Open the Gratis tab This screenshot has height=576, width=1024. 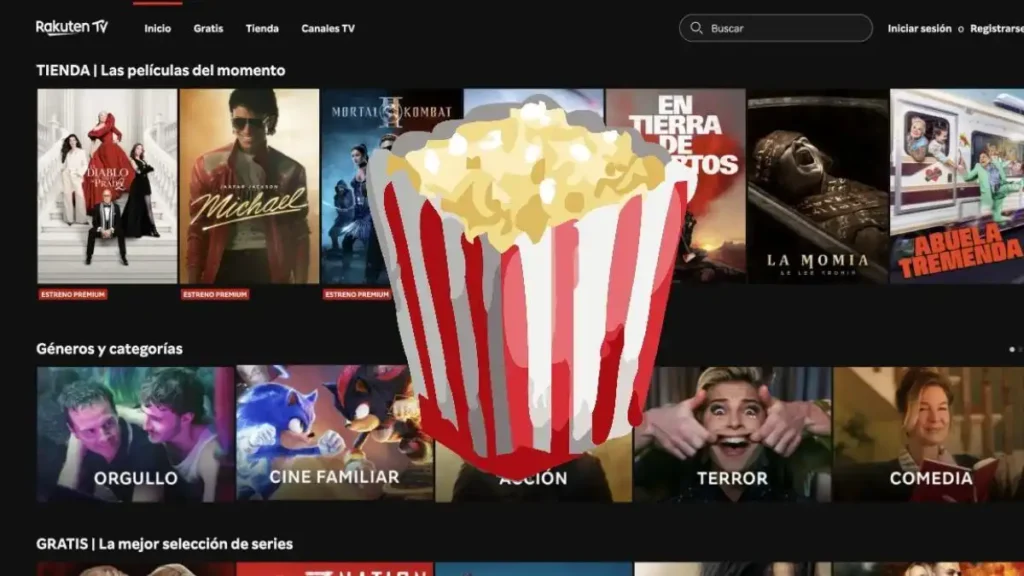pyautogui.click(x=208, y=29)
